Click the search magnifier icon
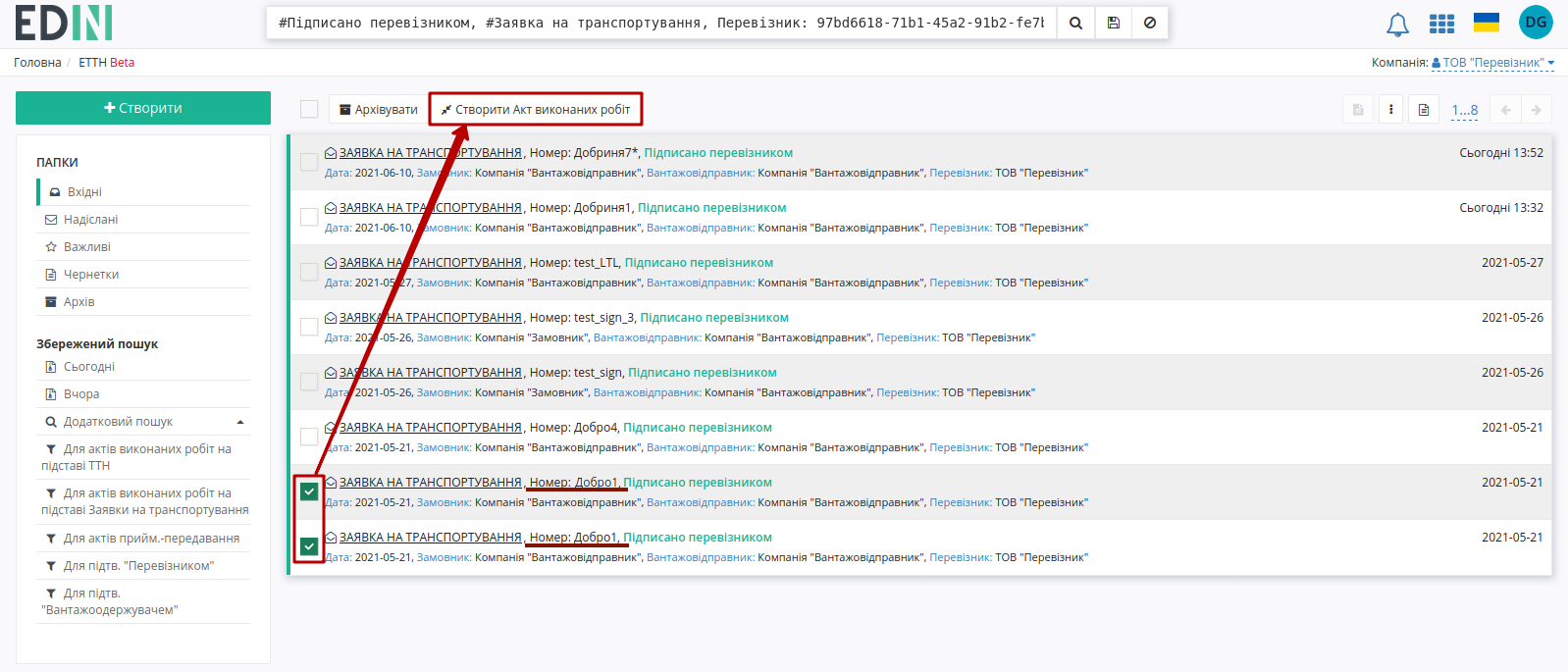The width and height of the screenshot is (1568, 672). pyautogui.click(x=1075, y=23)
